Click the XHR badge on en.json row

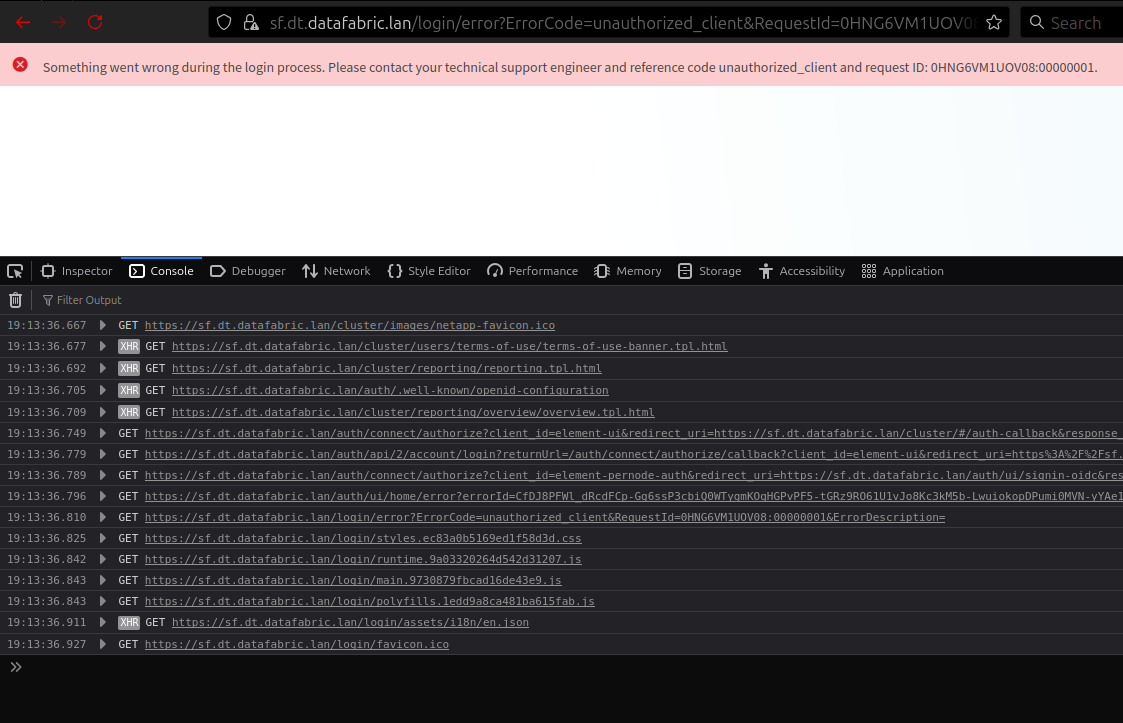(129, 622)
